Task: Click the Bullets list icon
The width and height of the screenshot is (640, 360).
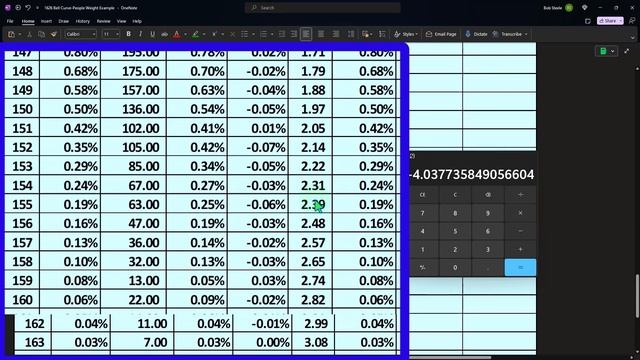Action: 244,34
